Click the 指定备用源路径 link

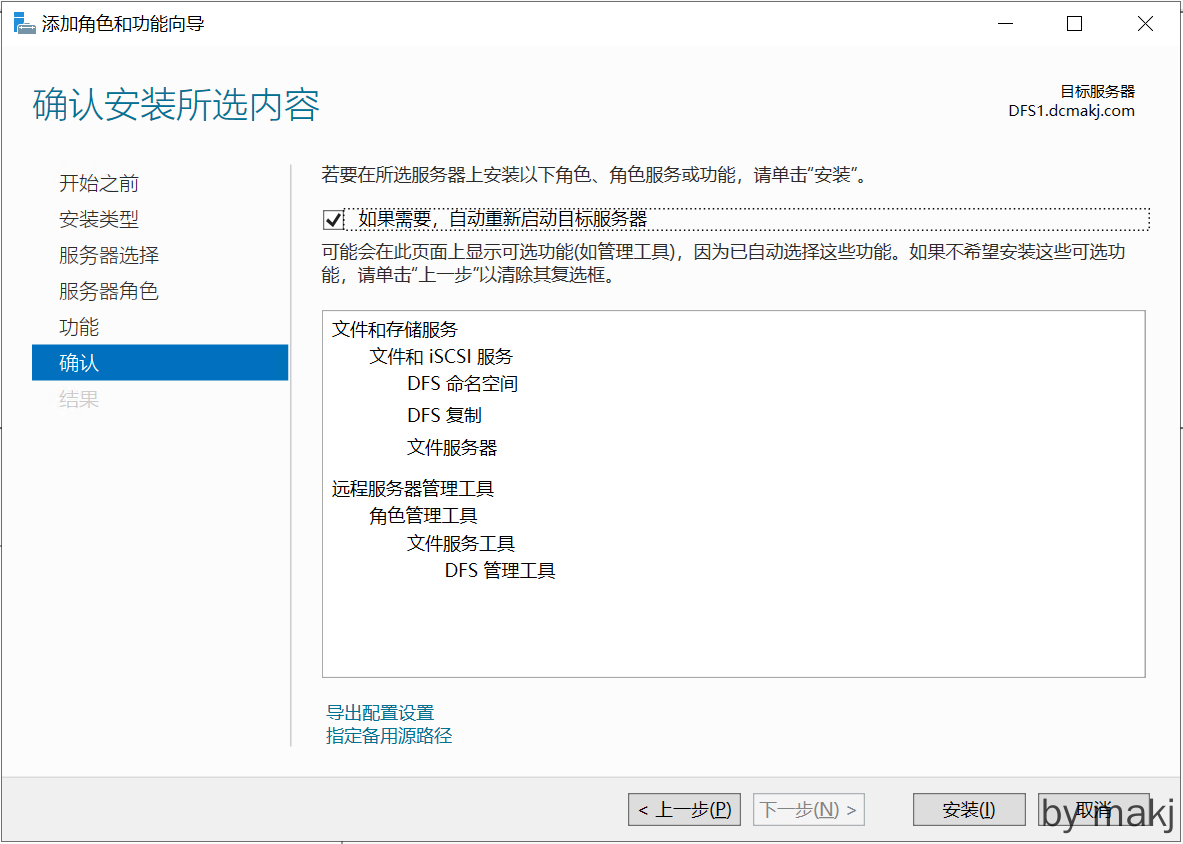[389, 736]
